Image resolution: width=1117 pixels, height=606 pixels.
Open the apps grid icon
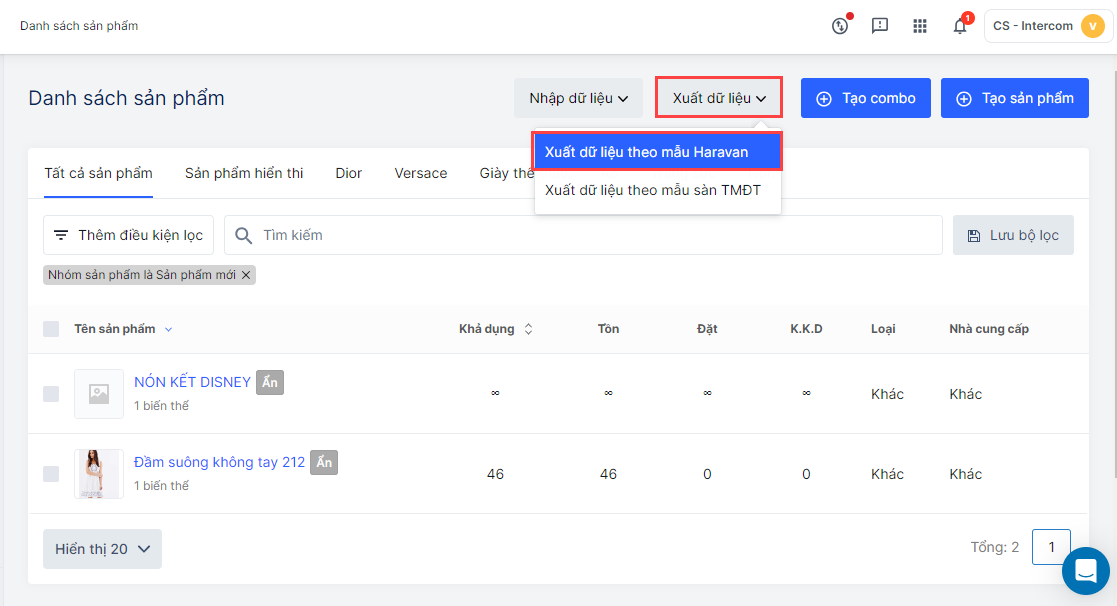920,26
